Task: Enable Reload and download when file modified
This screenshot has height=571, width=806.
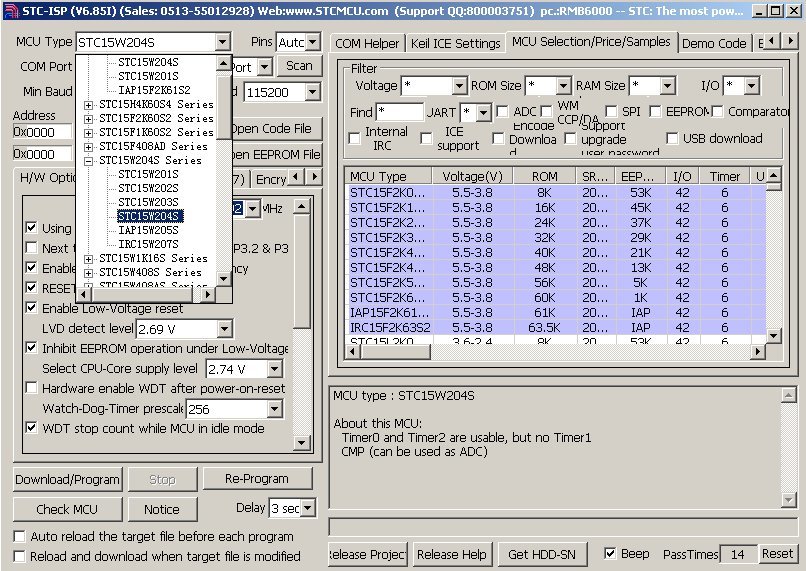Action: click(20, 556)
